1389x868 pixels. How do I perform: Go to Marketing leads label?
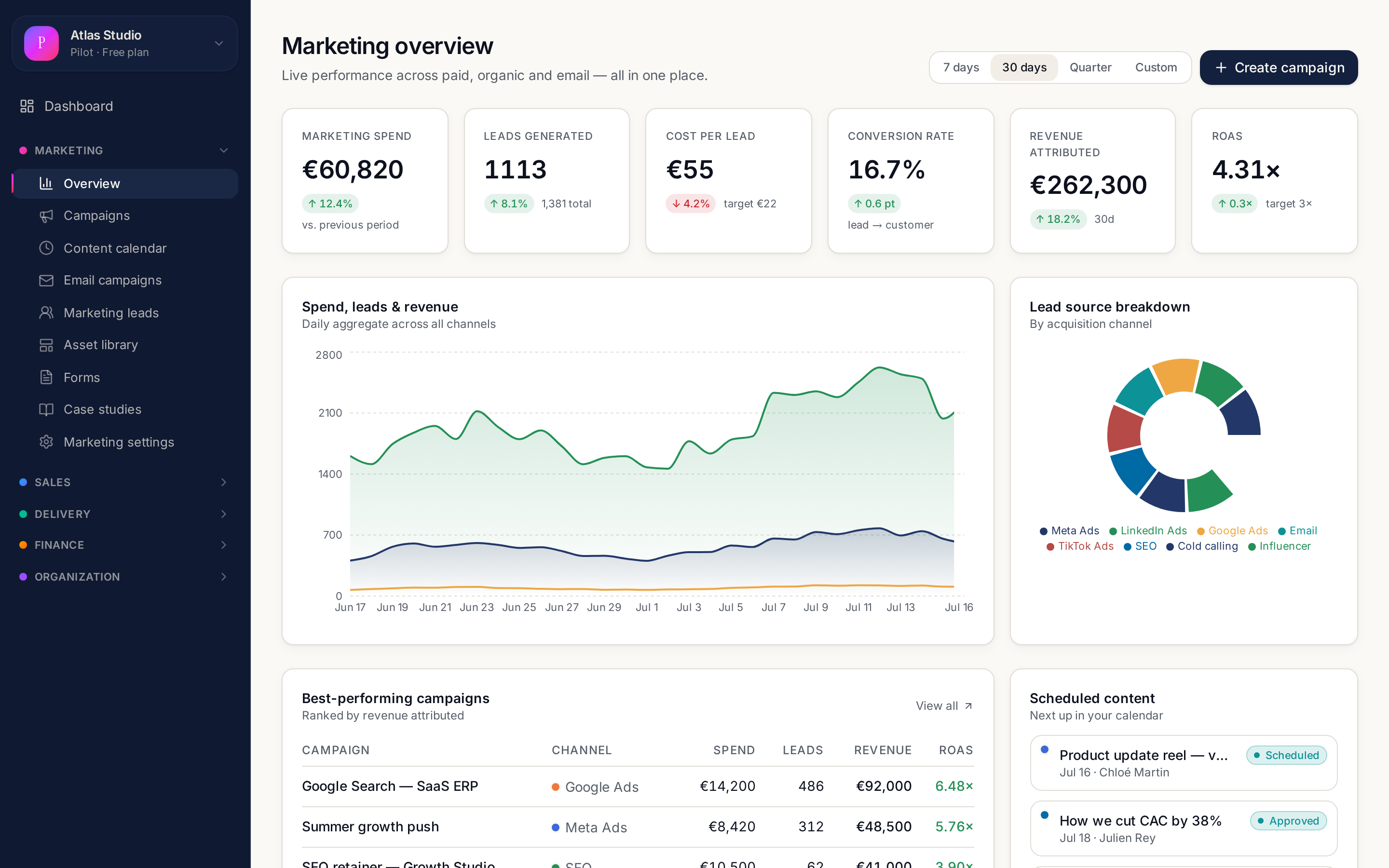[x=111, y=313]
